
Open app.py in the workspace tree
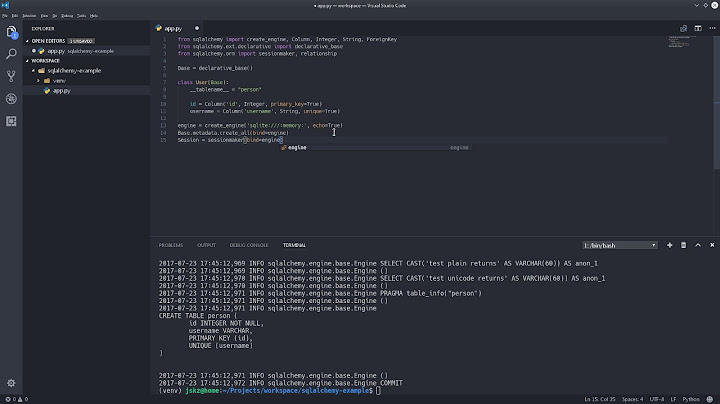(x=86, y=91)
